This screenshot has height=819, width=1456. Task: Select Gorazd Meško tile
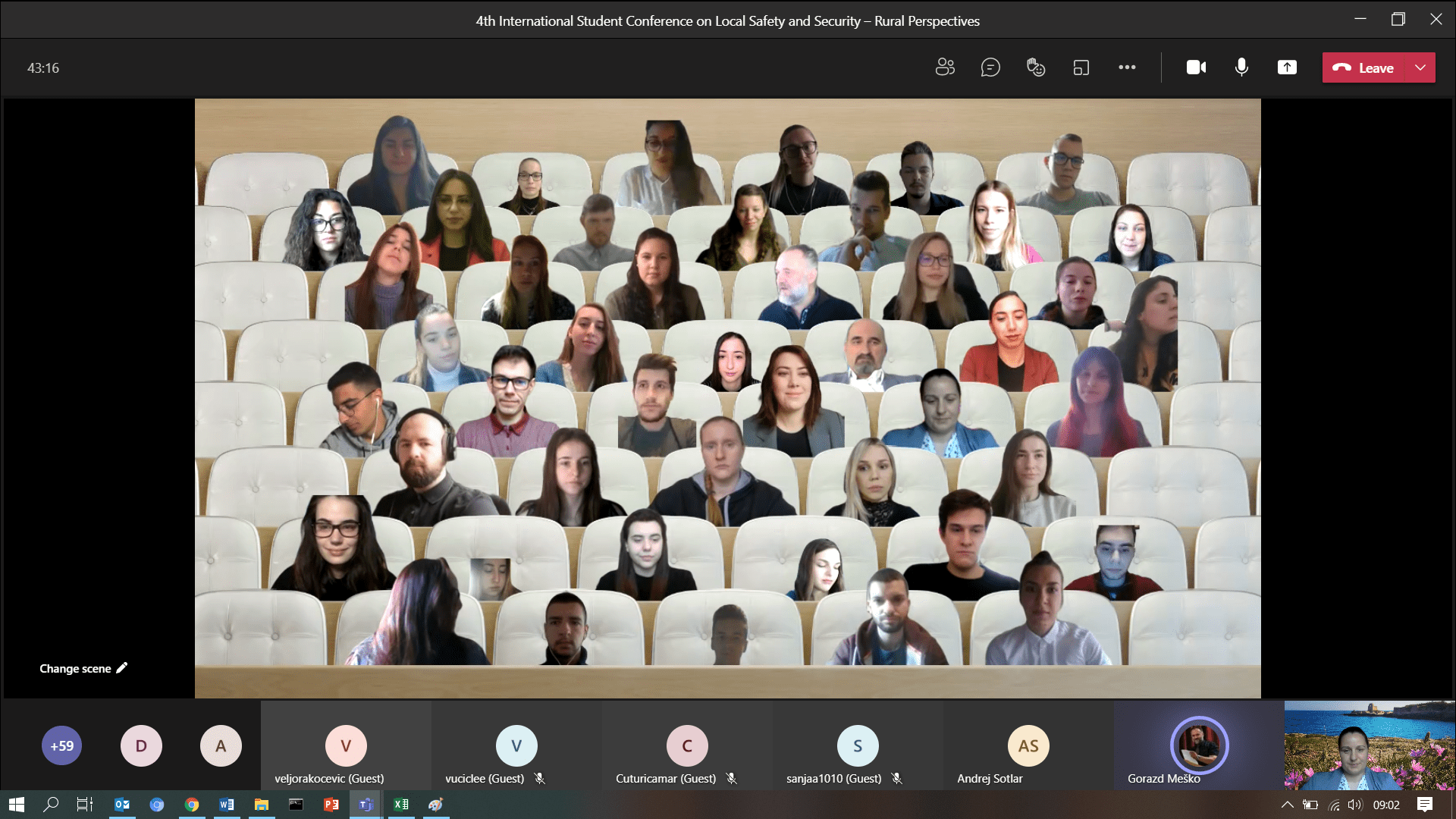1199,745
